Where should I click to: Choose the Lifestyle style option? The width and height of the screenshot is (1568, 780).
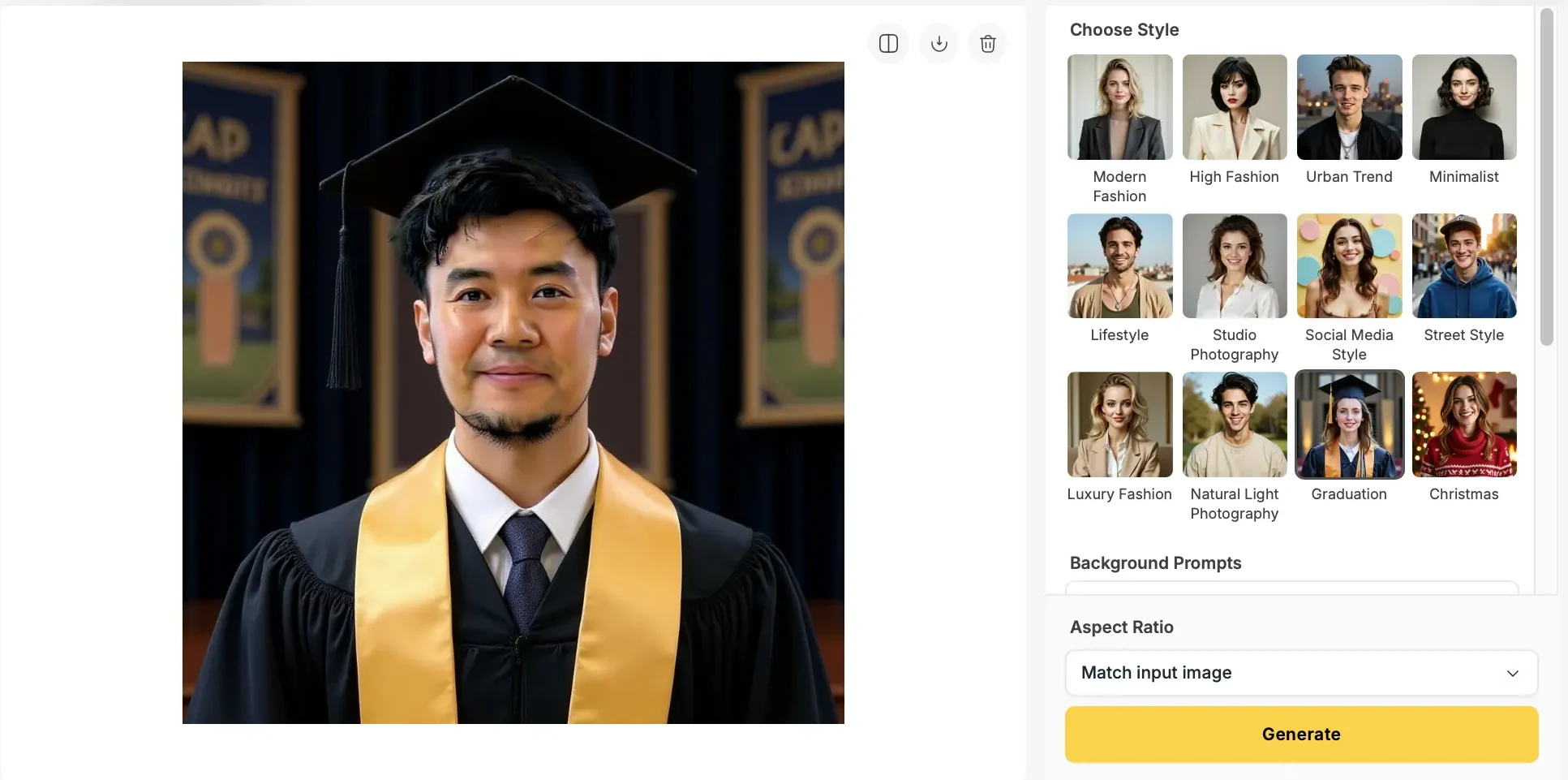(x=1119, y=265)
